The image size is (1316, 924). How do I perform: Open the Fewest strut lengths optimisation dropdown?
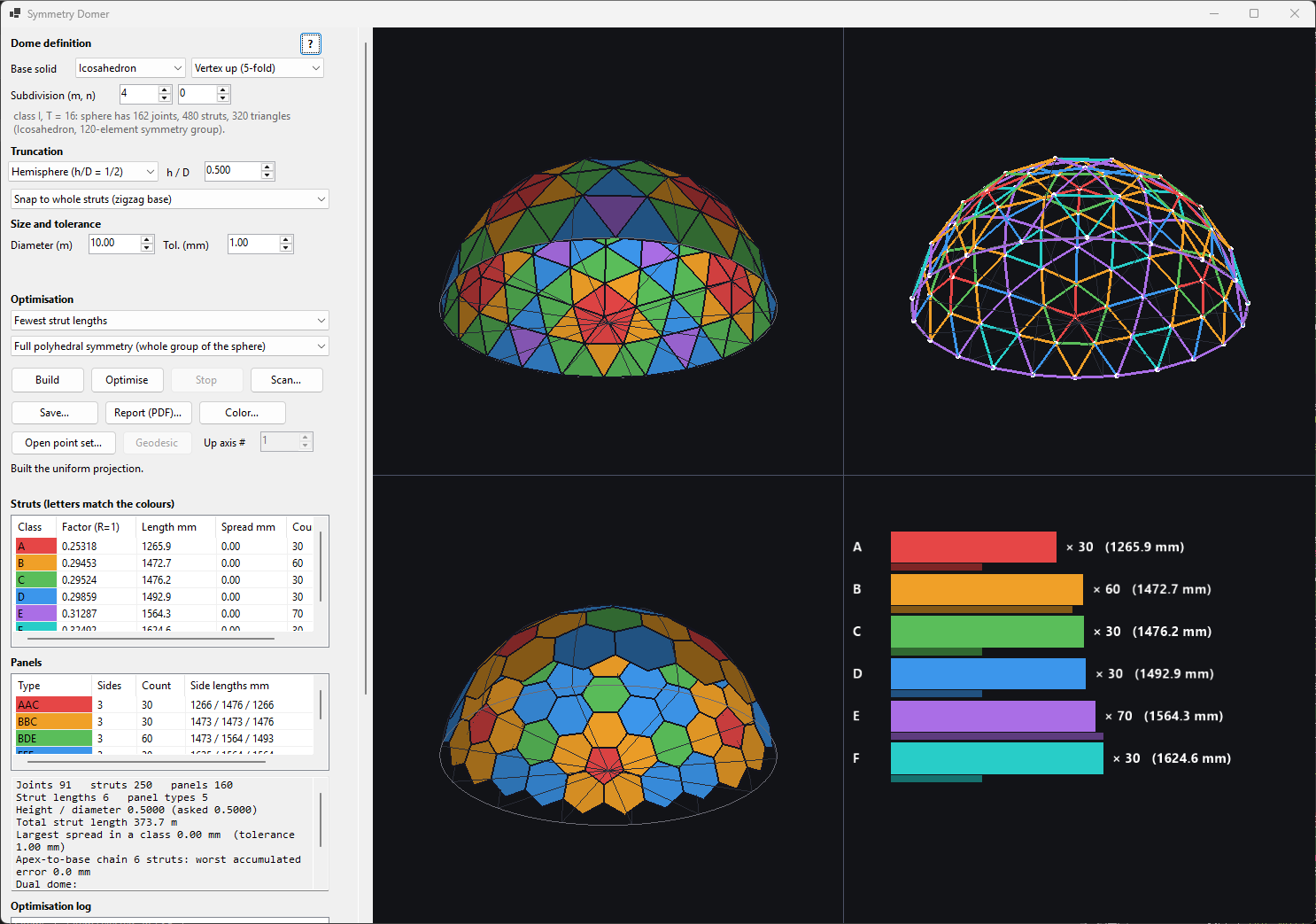170,321
